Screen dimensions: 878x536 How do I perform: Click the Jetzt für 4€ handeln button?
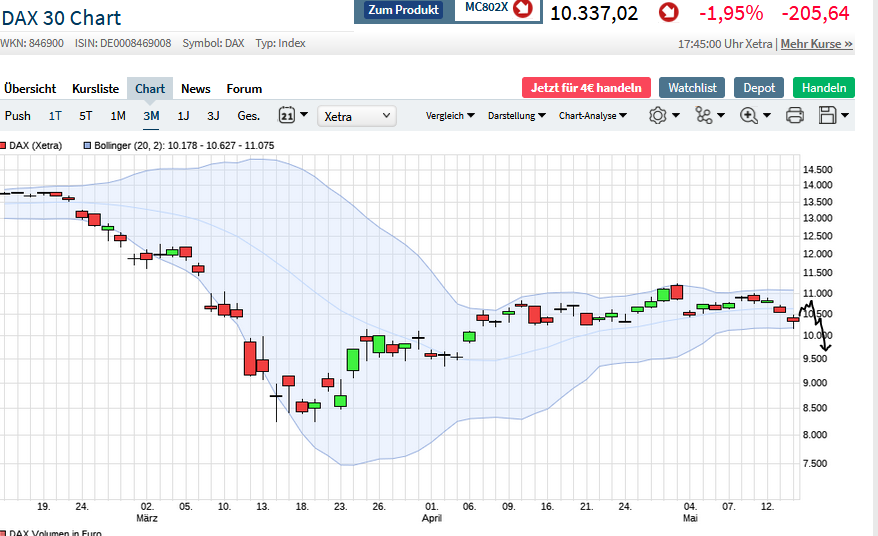coord(586,88)
